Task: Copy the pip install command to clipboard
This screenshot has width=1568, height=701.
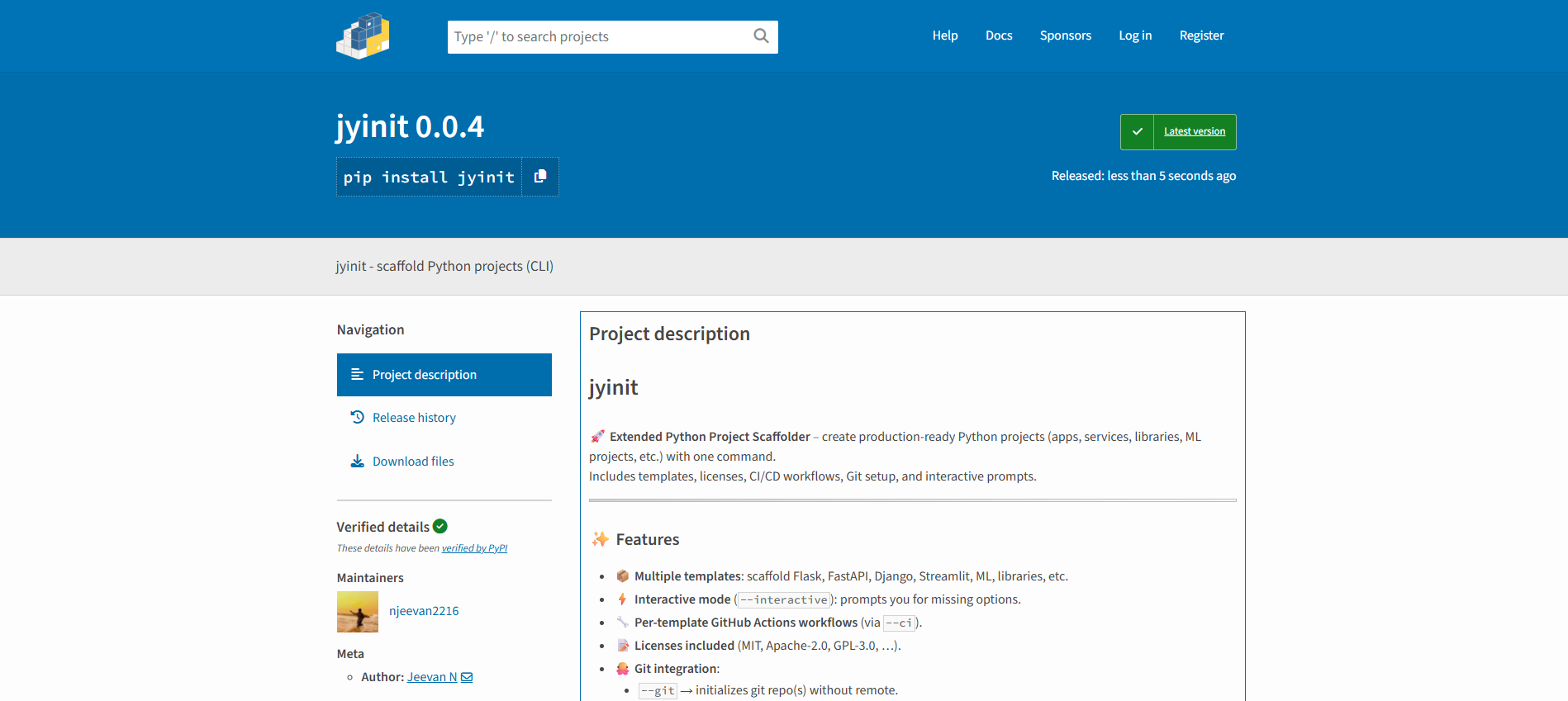Action: [x=540, y=177]
